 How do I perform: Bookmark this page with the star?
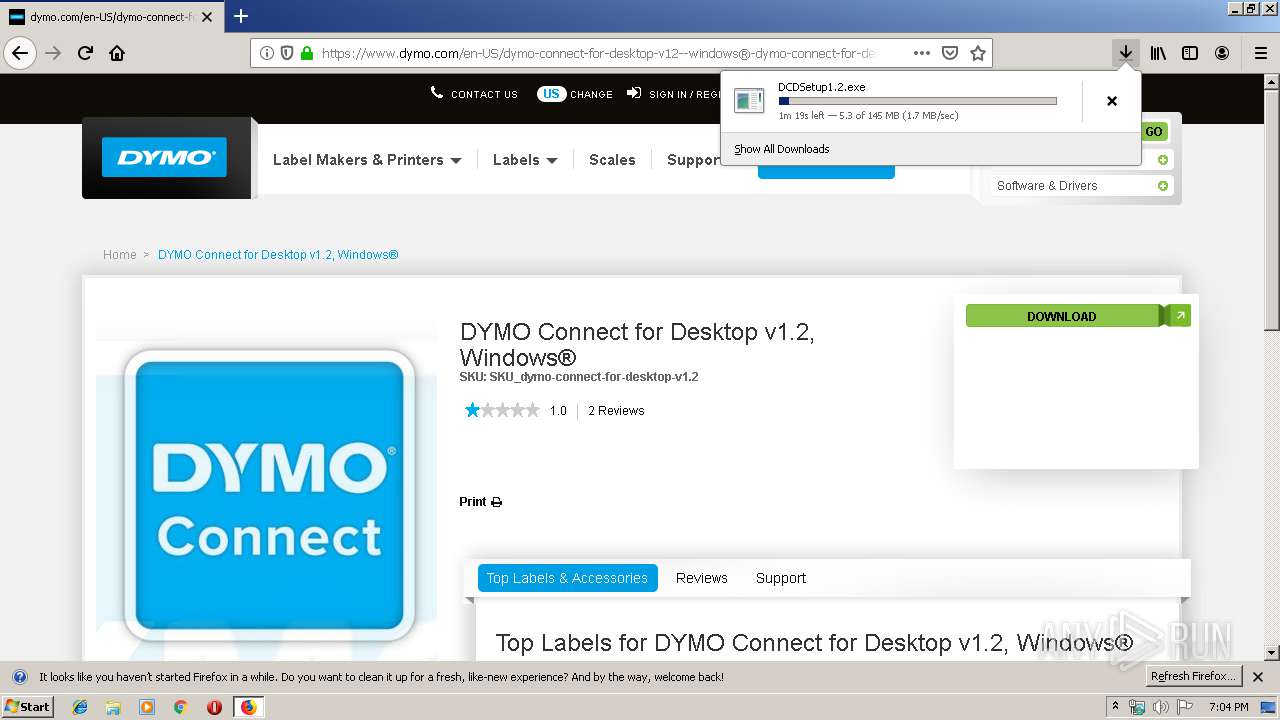[x=978, y=53]
